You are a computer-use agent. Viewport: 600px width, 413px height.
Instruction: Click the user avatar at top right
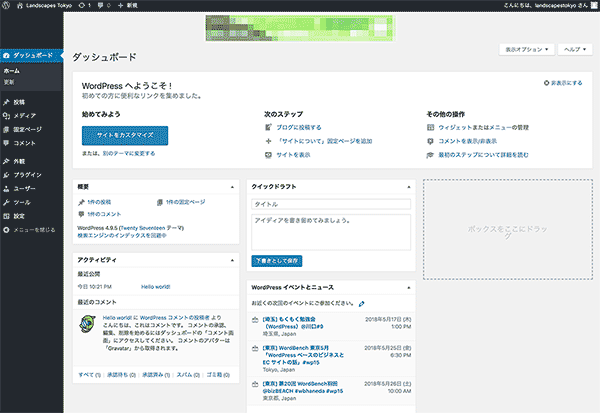pos(594,5)
